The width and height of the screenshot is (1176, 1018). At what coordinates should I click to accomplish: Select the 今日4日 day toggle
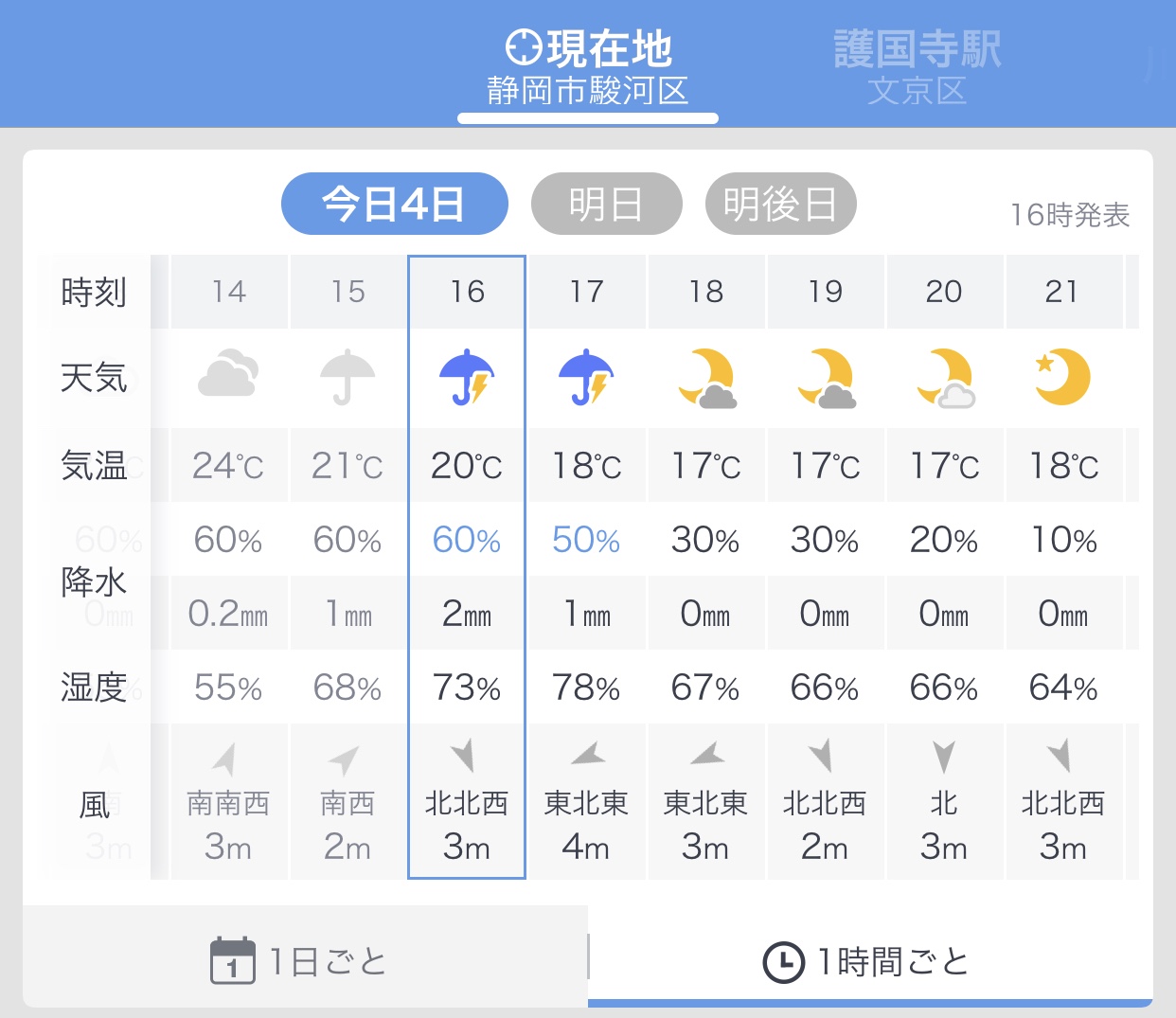point(395,204)
